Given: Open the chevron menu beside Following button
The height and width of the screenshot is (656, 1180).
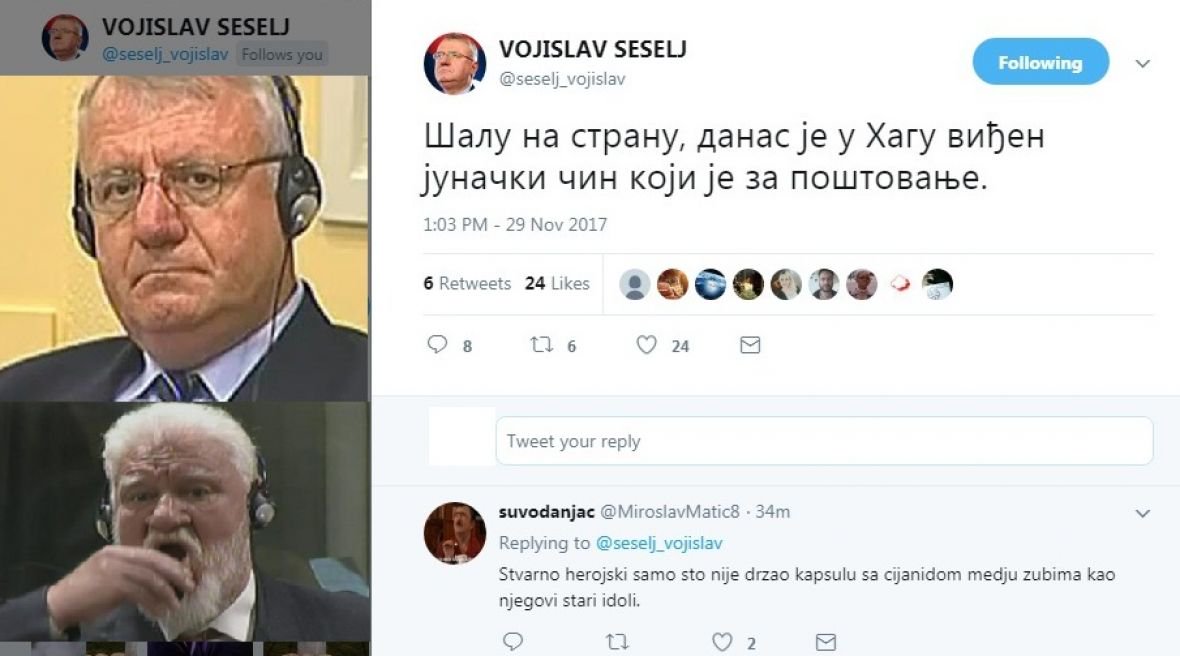Looking at the screenshot, I should point(1142,63).
